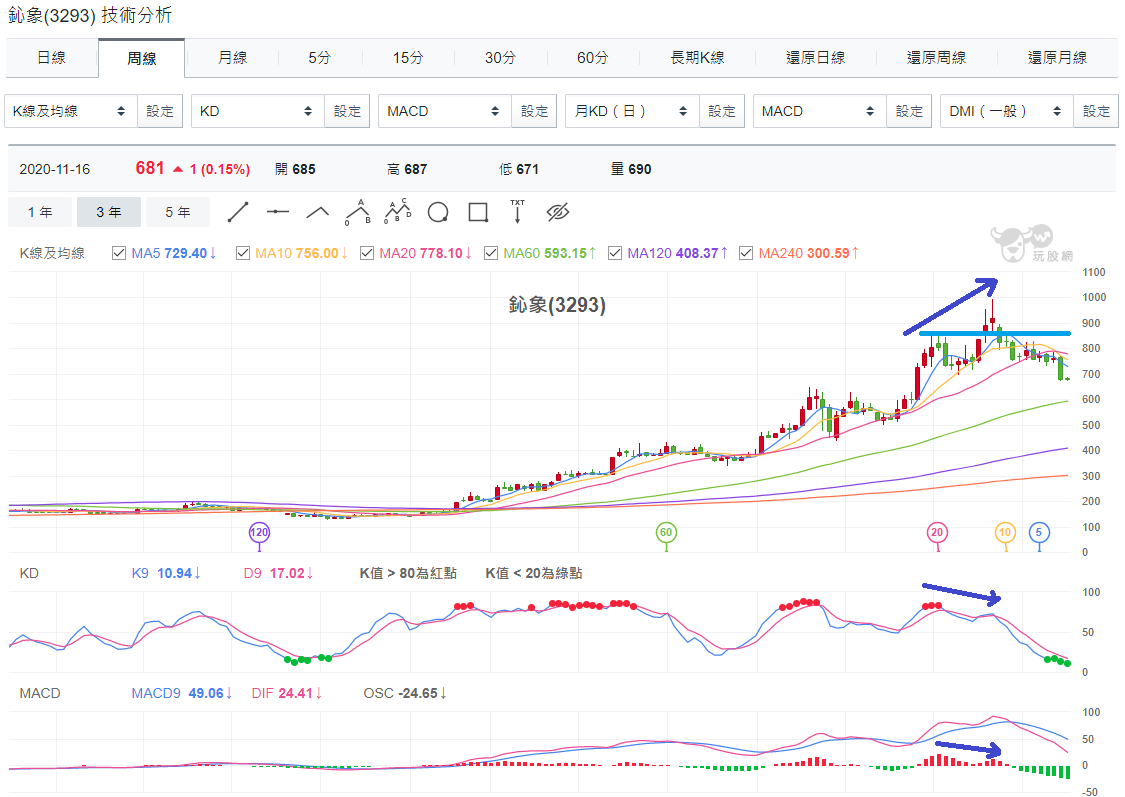Select the rectangle drawing tool
Image resolution: width=1125 pixels, height=797 pixels.
tap(478, 212)
